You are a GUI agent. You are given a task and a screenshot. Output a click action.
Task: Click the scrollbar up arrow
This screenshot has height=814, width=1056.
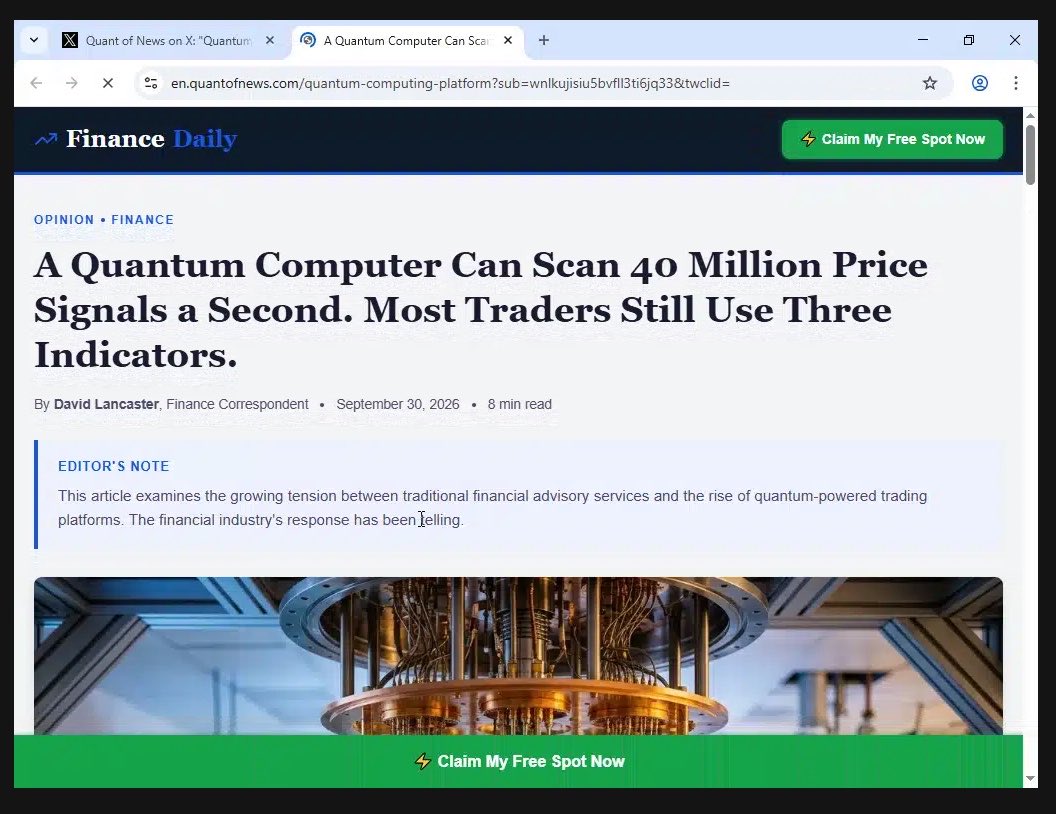click(x=1030, y=116)
